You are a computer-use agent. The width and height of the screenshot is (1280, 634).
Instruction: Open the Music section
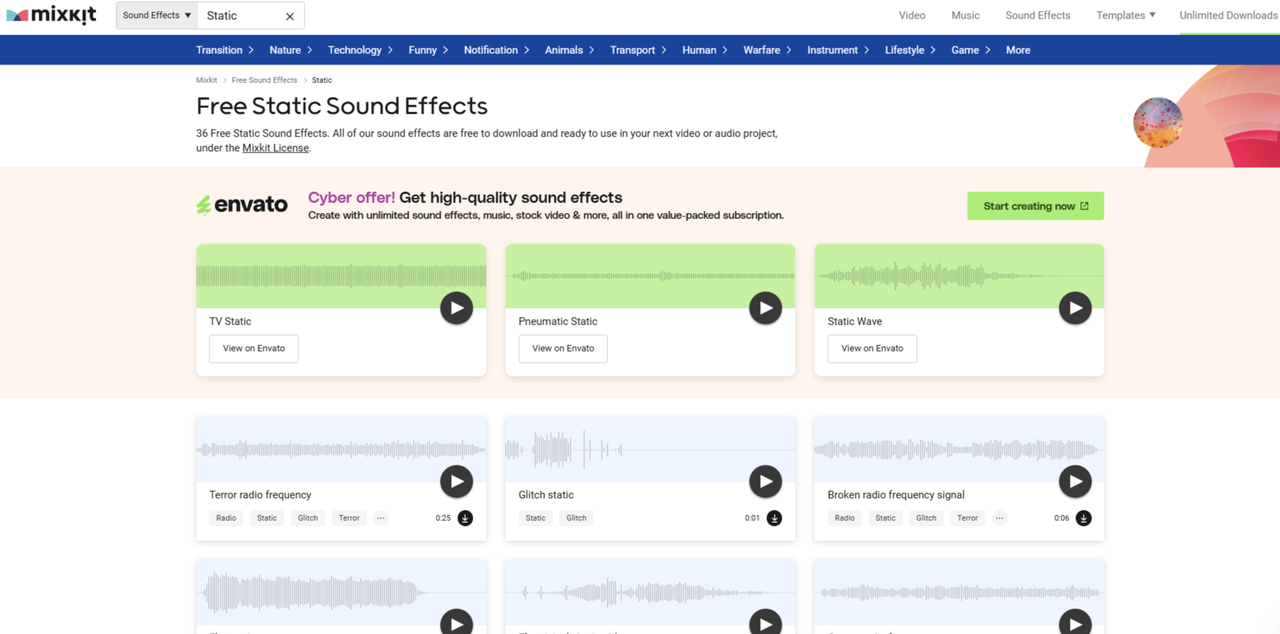(x=965, y=15)
